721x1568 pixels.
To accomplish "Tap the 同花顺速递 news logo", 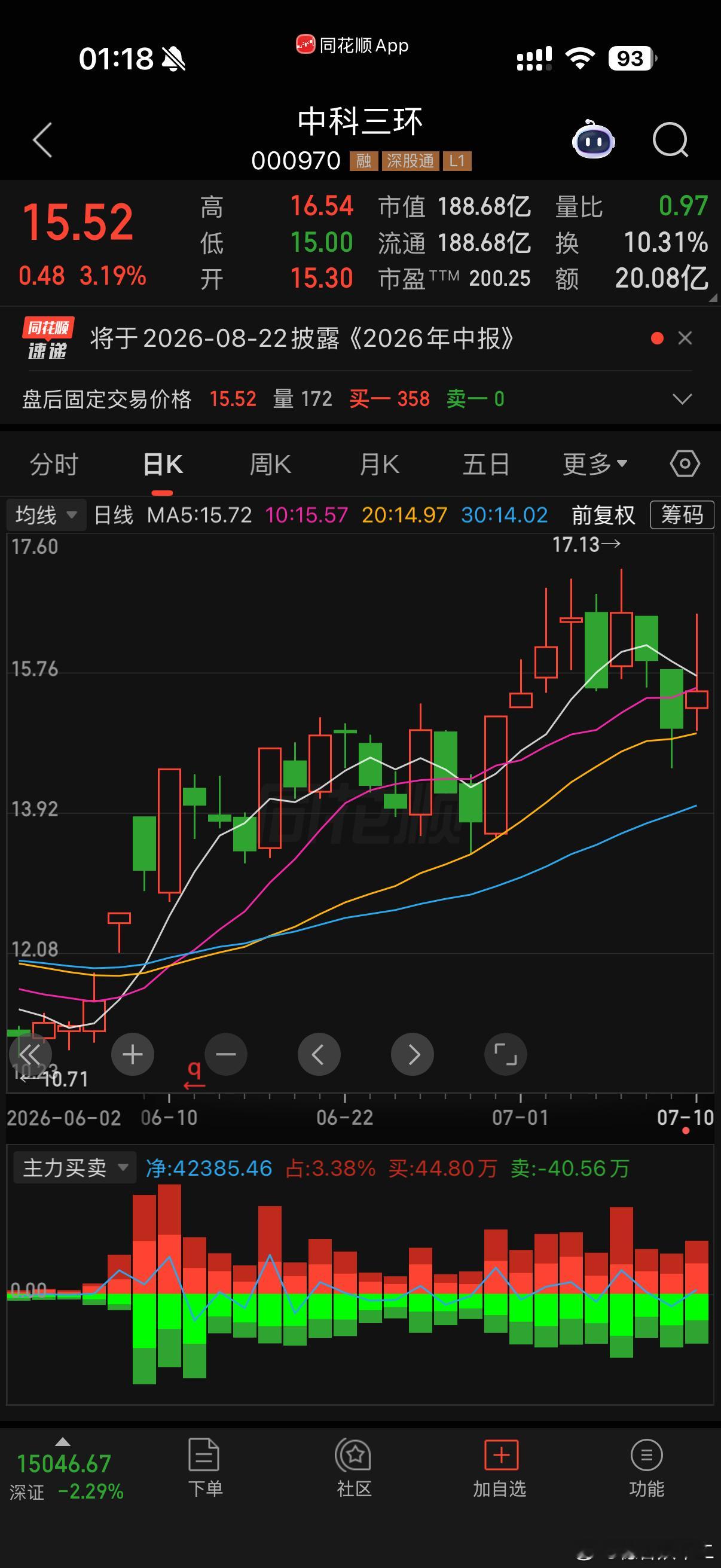I will (48, 338).
